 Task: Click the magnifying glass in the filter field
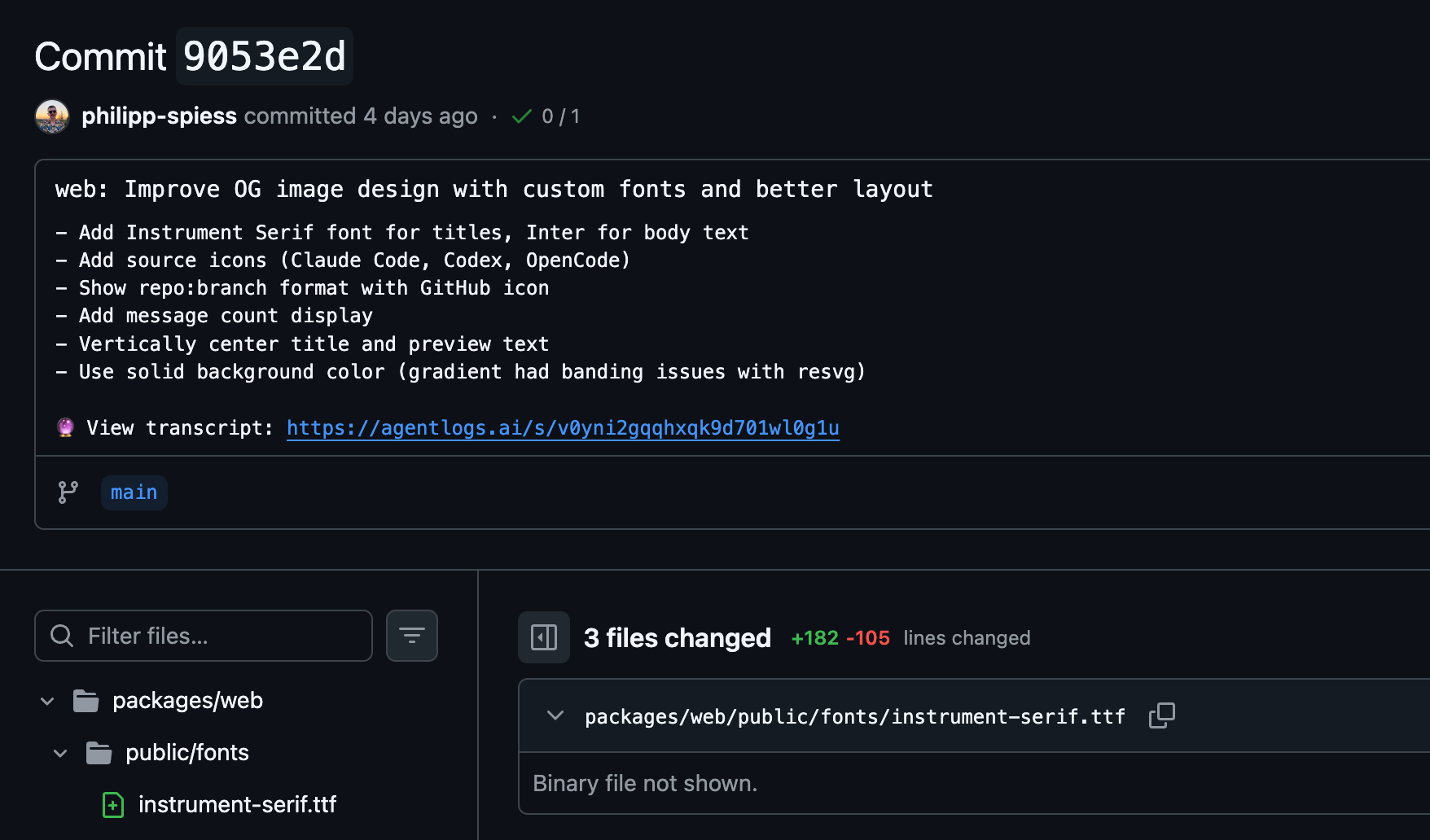(61, 636)
